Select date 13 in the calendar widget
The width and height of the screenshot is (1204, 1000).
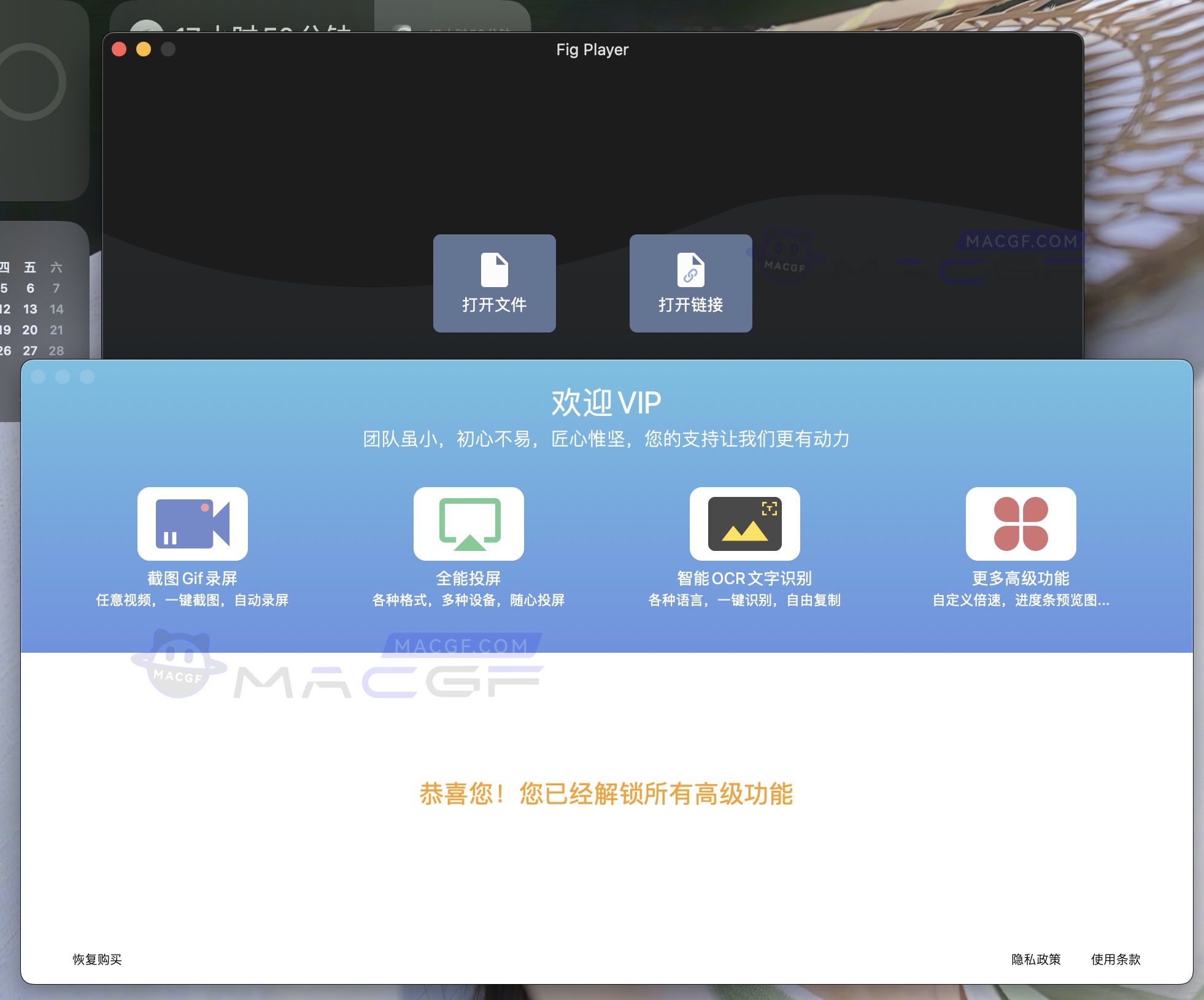coord(29,309)
